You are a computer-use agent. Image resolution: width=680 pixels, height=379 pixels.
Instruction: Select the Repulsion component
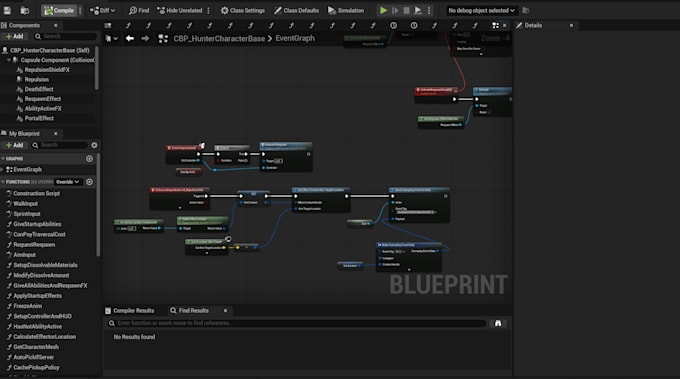(x=36, y=79)
